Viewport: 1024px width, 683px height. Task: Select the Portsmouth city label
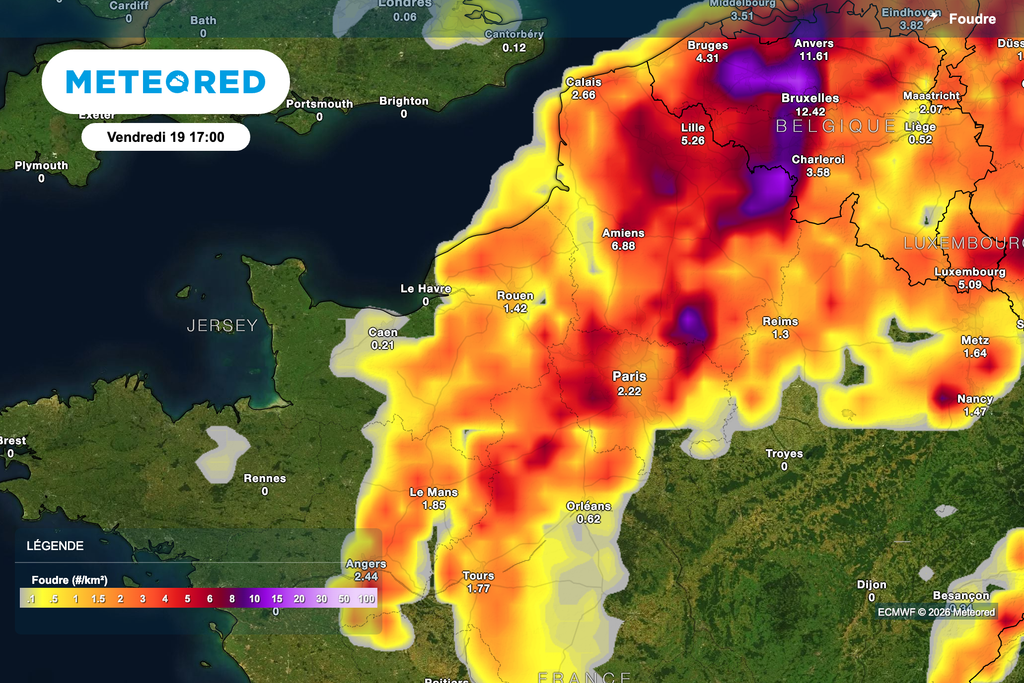(319, 104)
